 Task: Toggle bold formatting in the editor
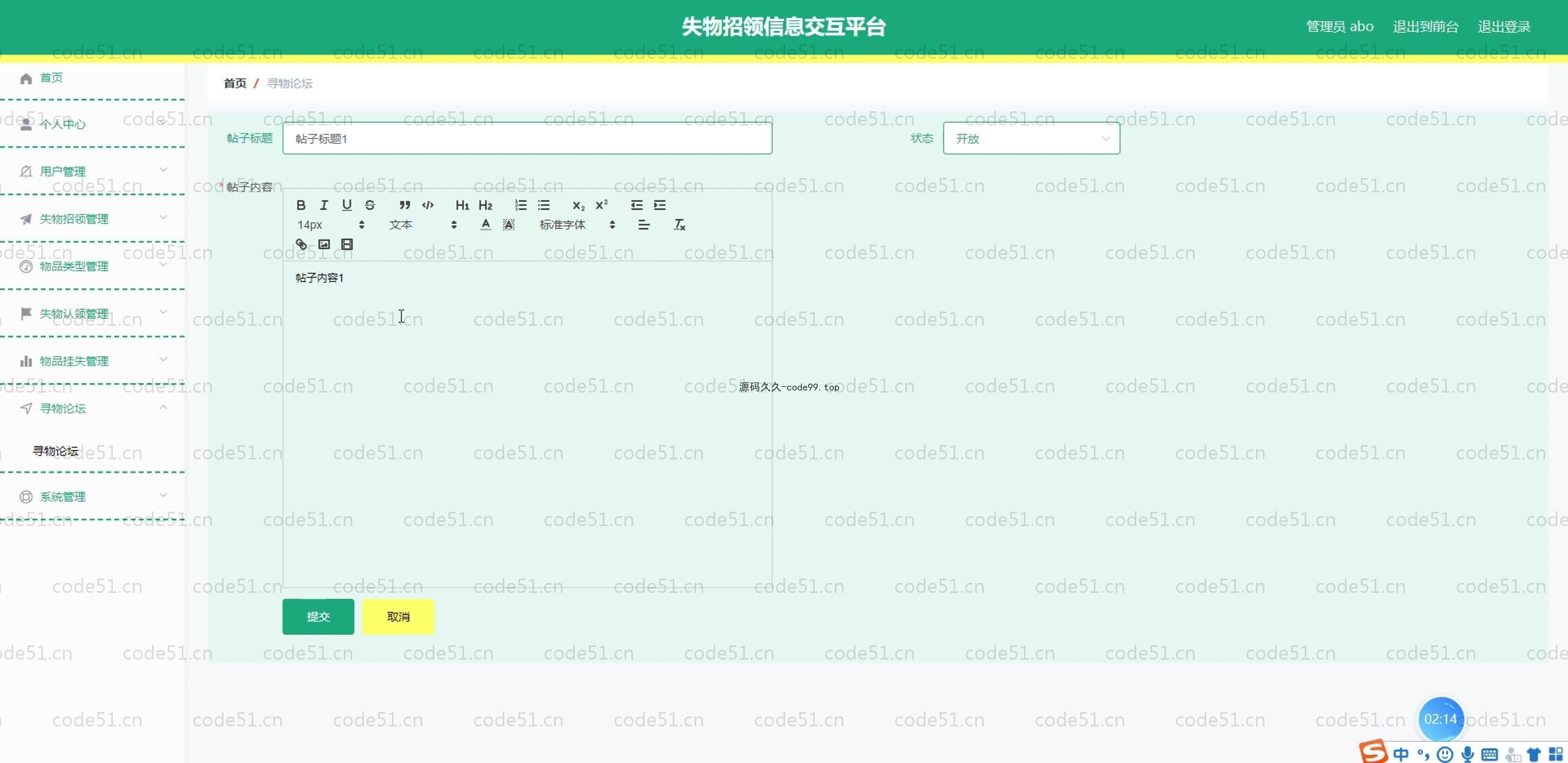(301, 205)
